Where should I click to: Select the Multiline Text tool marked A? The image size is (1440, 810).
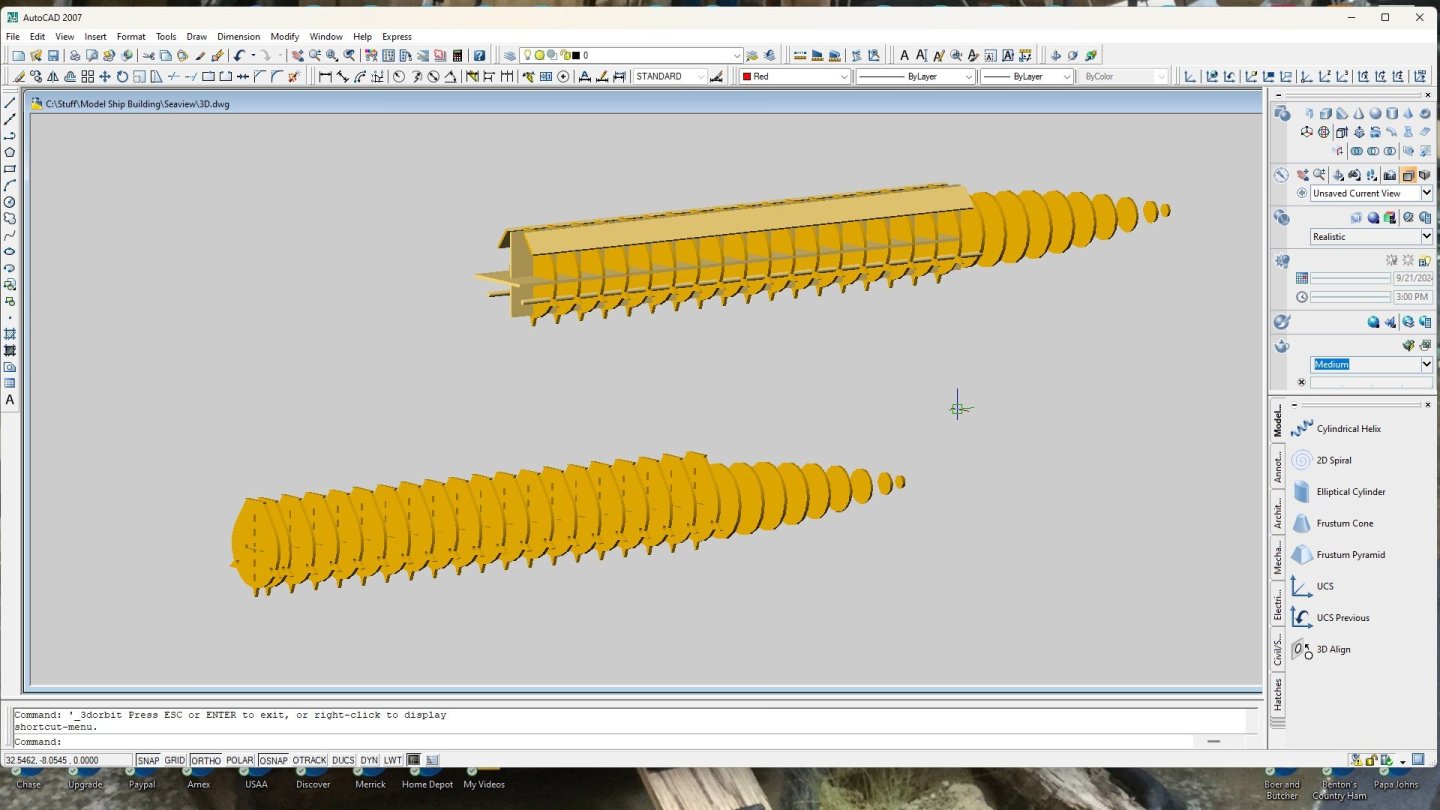click(x=10, y=400)
